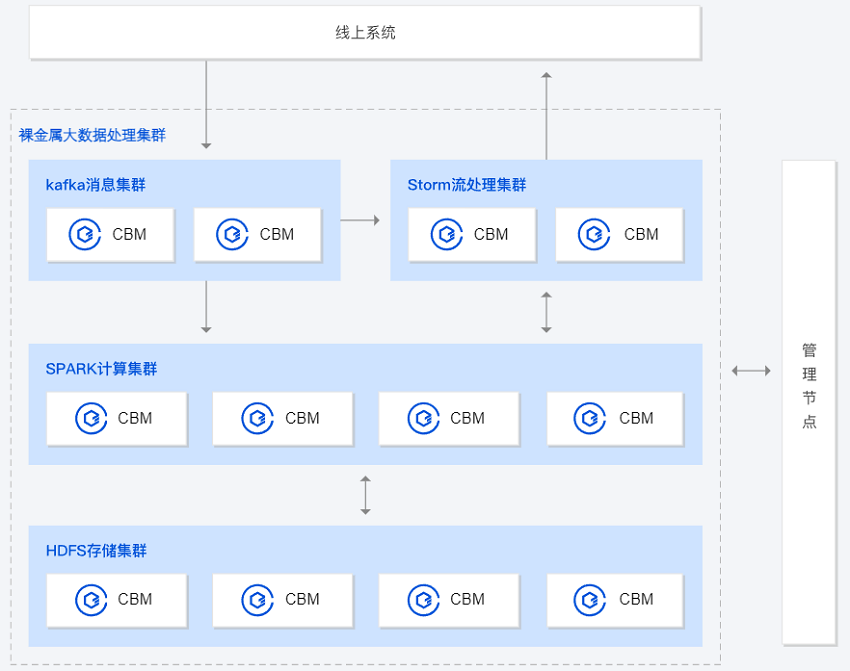Click the 管理节点 box

(x=809, y=402)
